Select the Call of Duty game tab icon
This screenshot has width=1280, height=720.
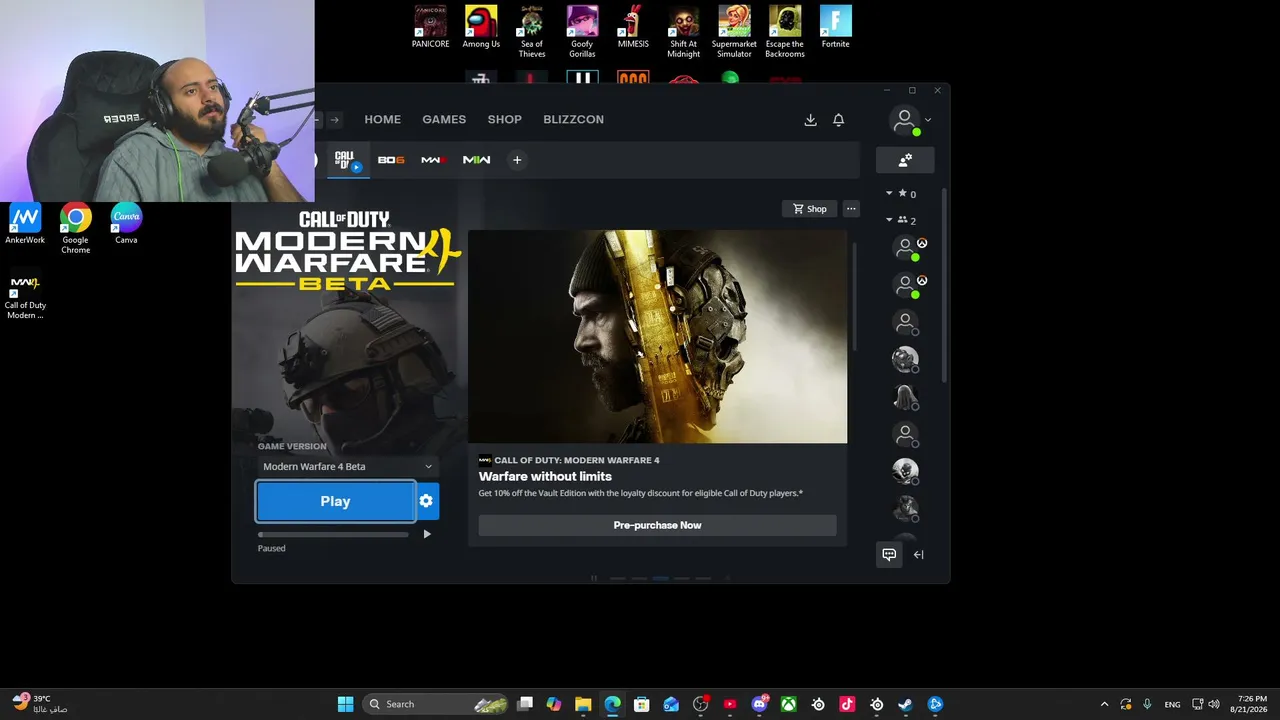tap(346, 160)
